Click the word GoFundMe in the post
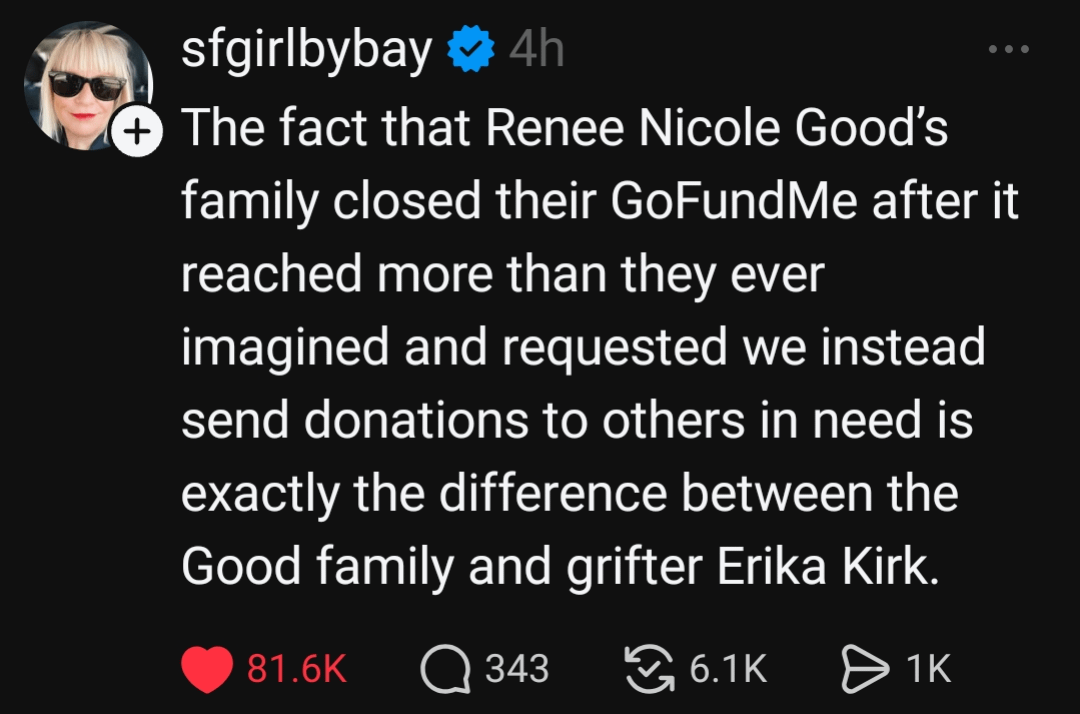Screen dimensions: 1080x714 (x=733, y=201)
